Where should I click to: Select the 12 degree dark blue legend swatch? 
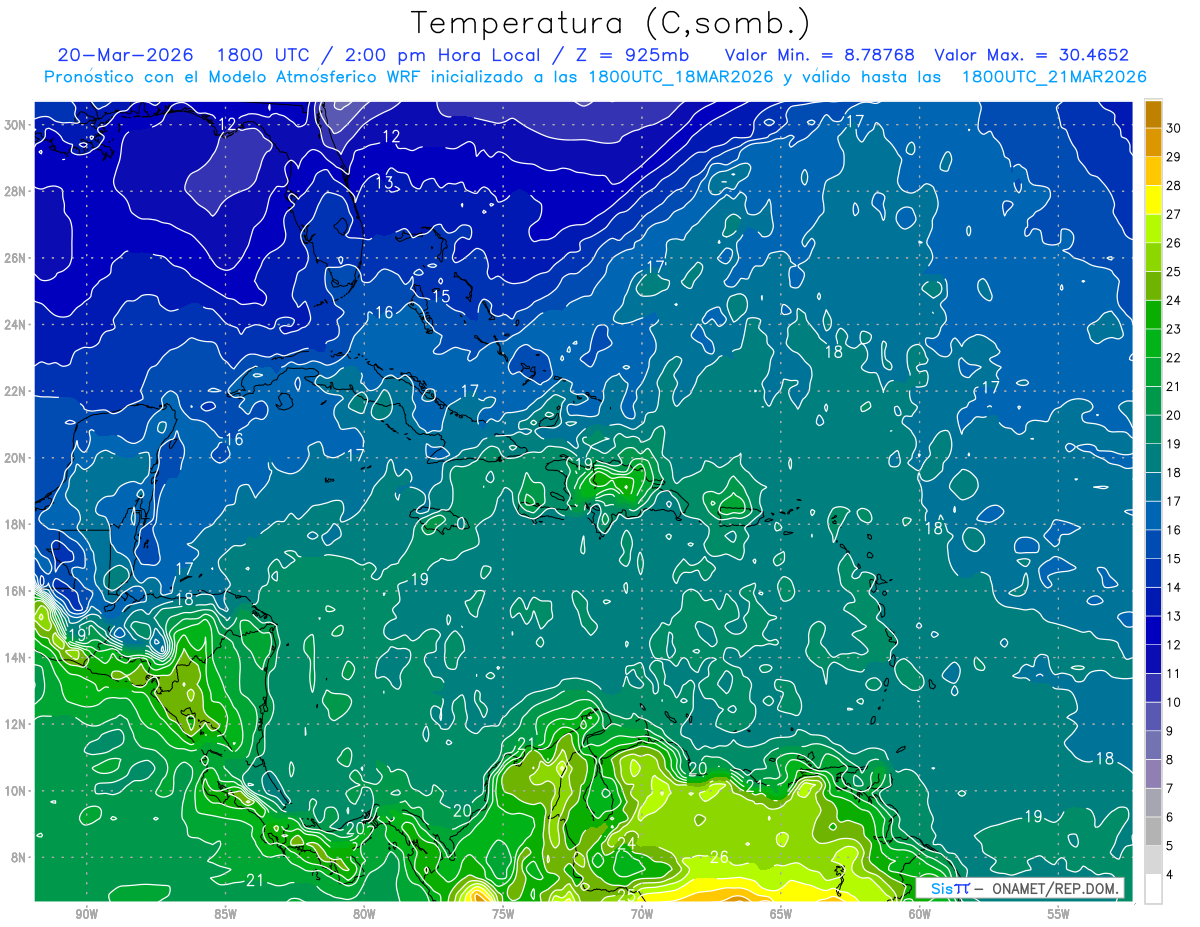click(x=1153, y=630)
